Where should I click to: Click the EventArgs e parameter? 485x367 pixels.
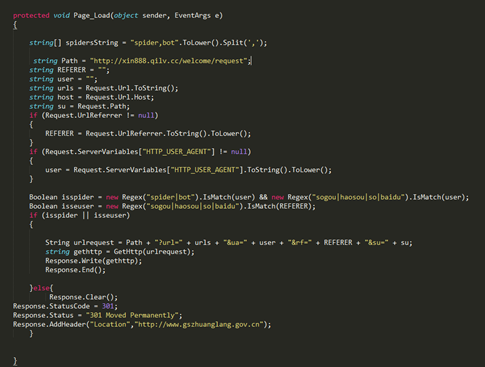[x=196, y=15]
